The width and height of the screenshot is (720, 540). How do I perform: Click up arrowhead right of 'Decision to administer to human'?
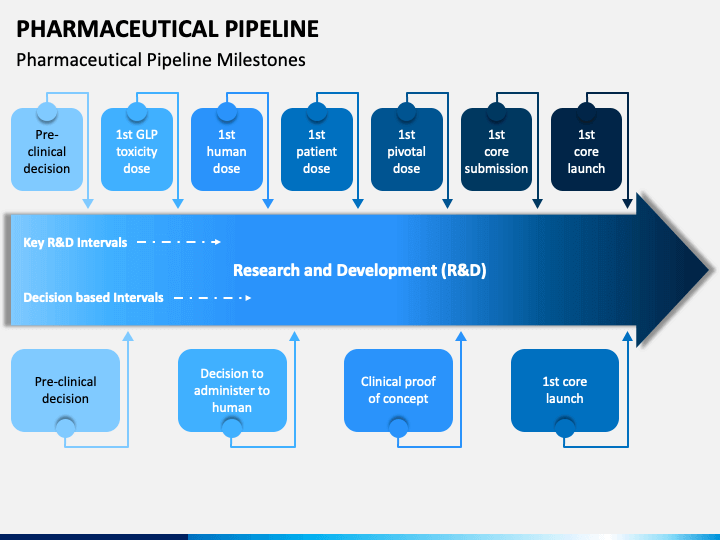tap(295, 336)
